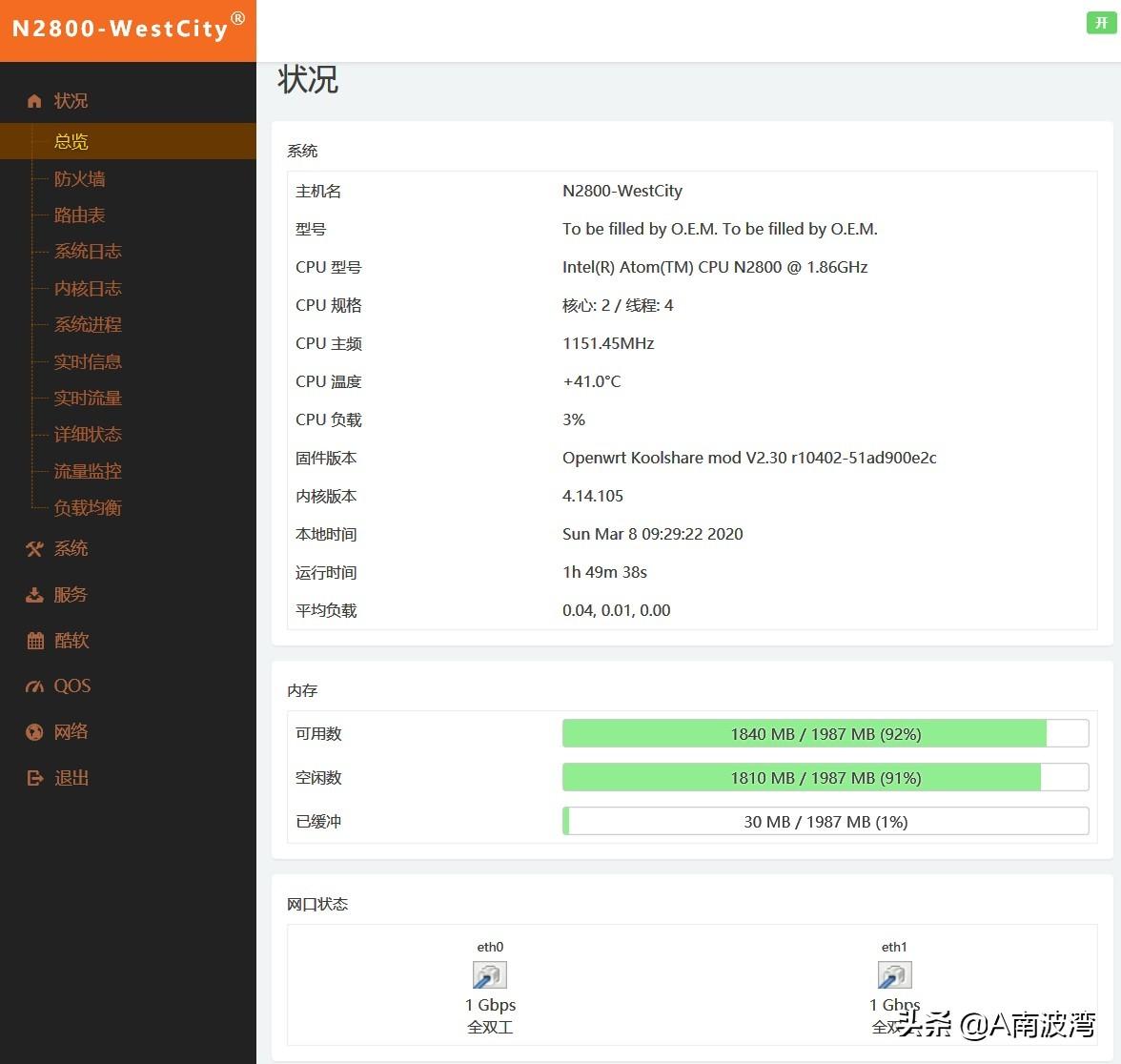Click the globe icon beside 网络
Image resolution: width=1121 pixels, height=1064 pixels.
(x=35, y=732)
